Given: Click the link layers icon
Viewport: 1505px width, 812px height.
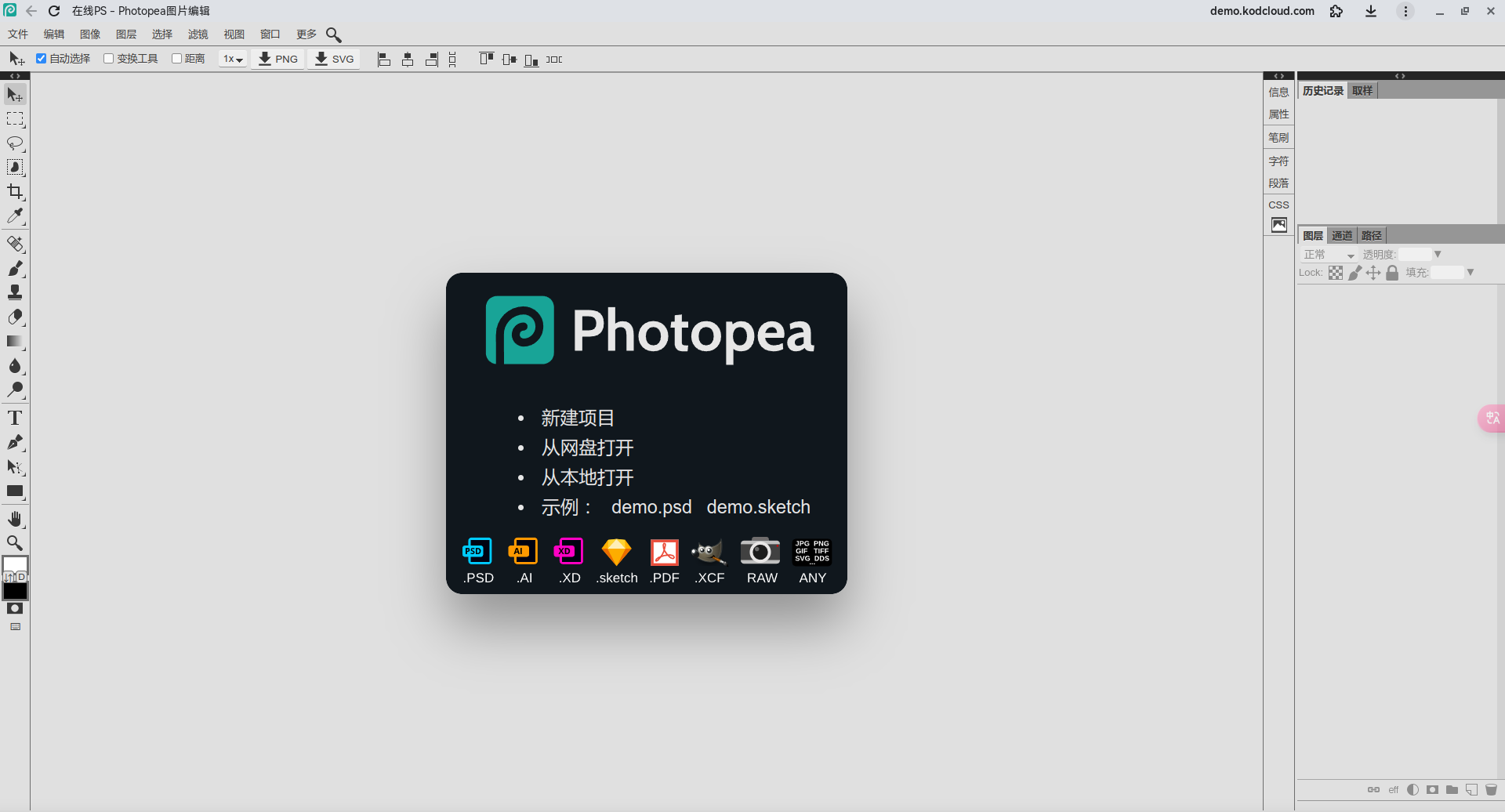Looking at the screenshot, I should click(x=1373, y=789).
